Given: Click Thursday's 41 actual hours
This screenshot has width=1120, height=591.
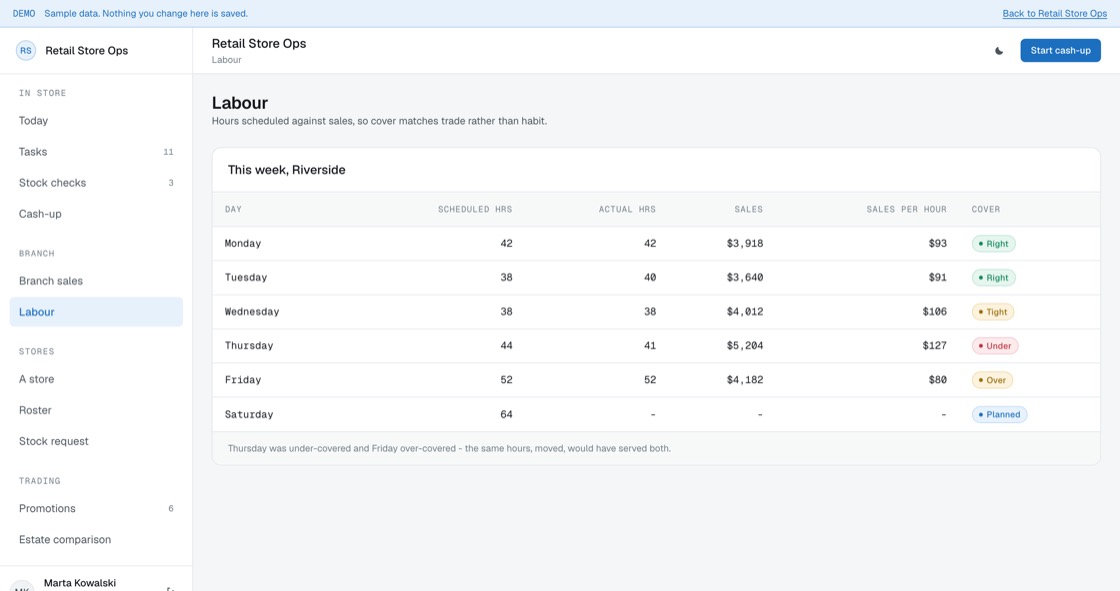Looking at the screenshot, I should tap(650, 346).
